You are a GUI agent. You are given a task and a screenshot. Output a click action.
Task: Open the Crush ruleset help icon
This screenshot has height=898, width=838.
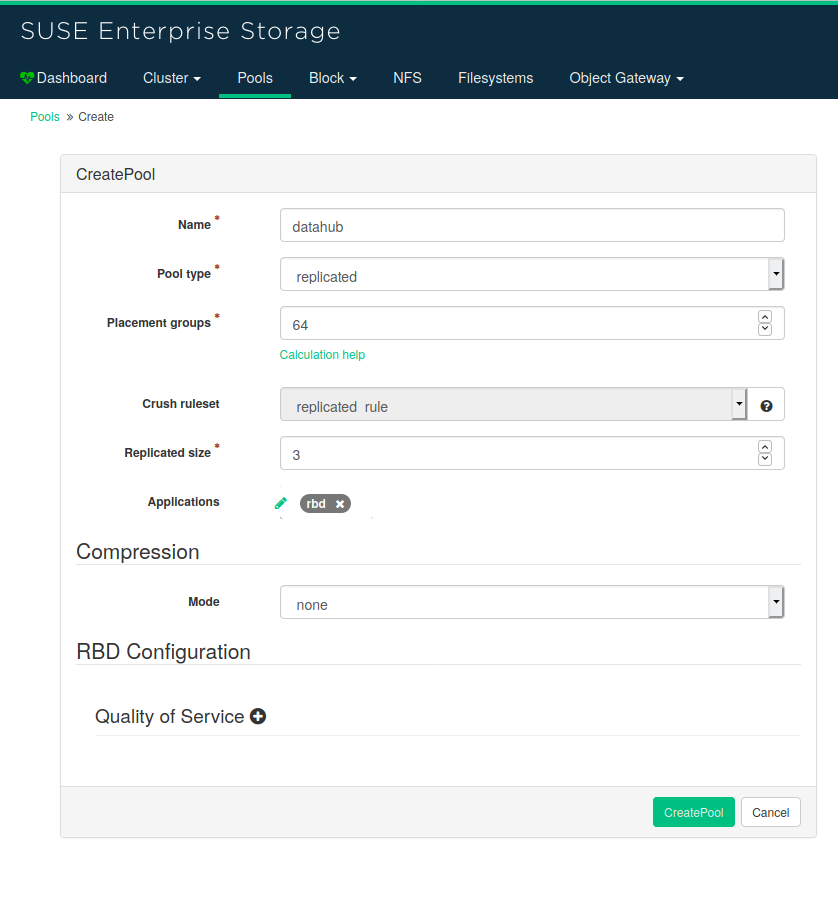766,405
